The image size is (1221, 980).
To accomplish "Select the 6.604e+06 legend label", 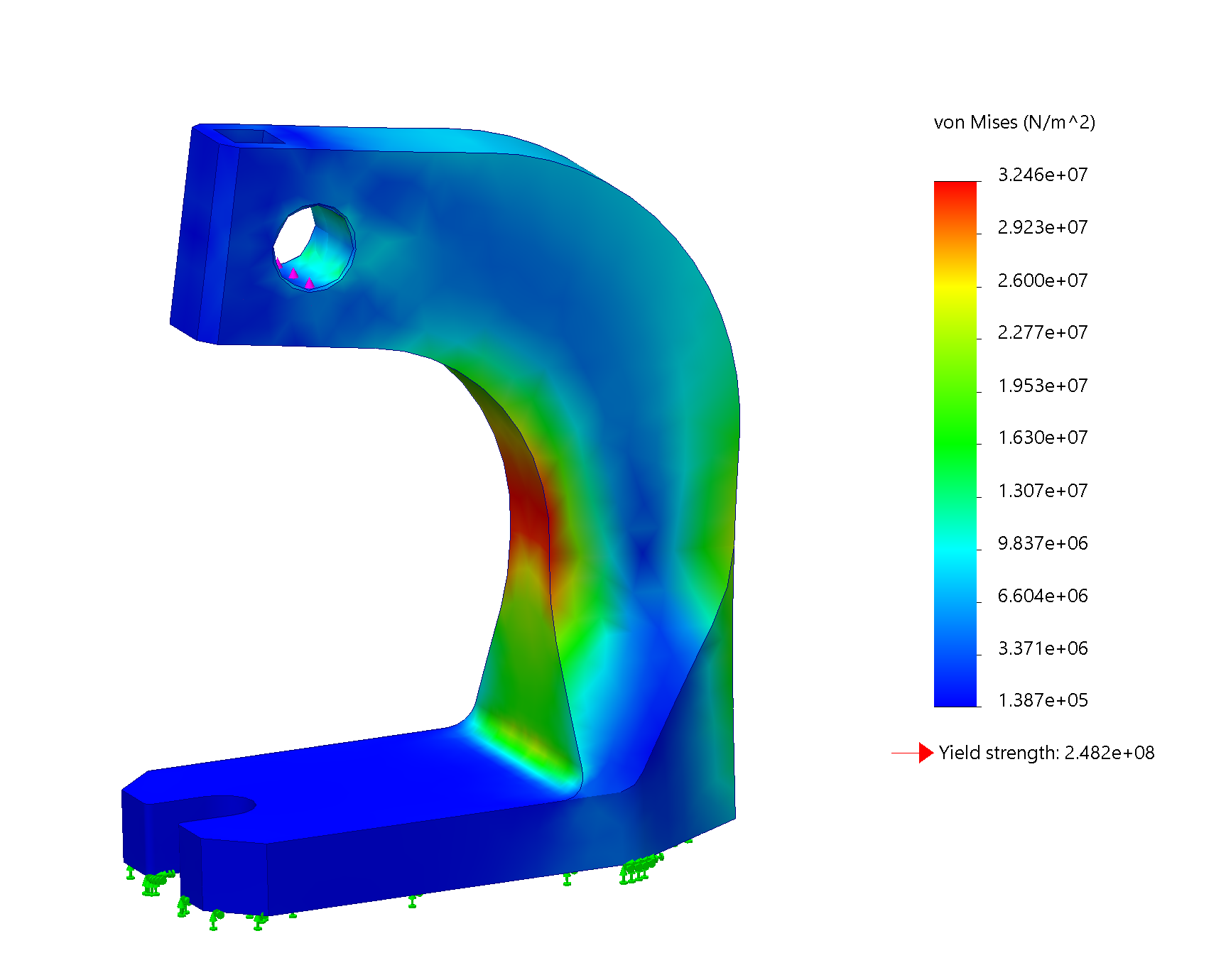I will tap(1042, 596).
